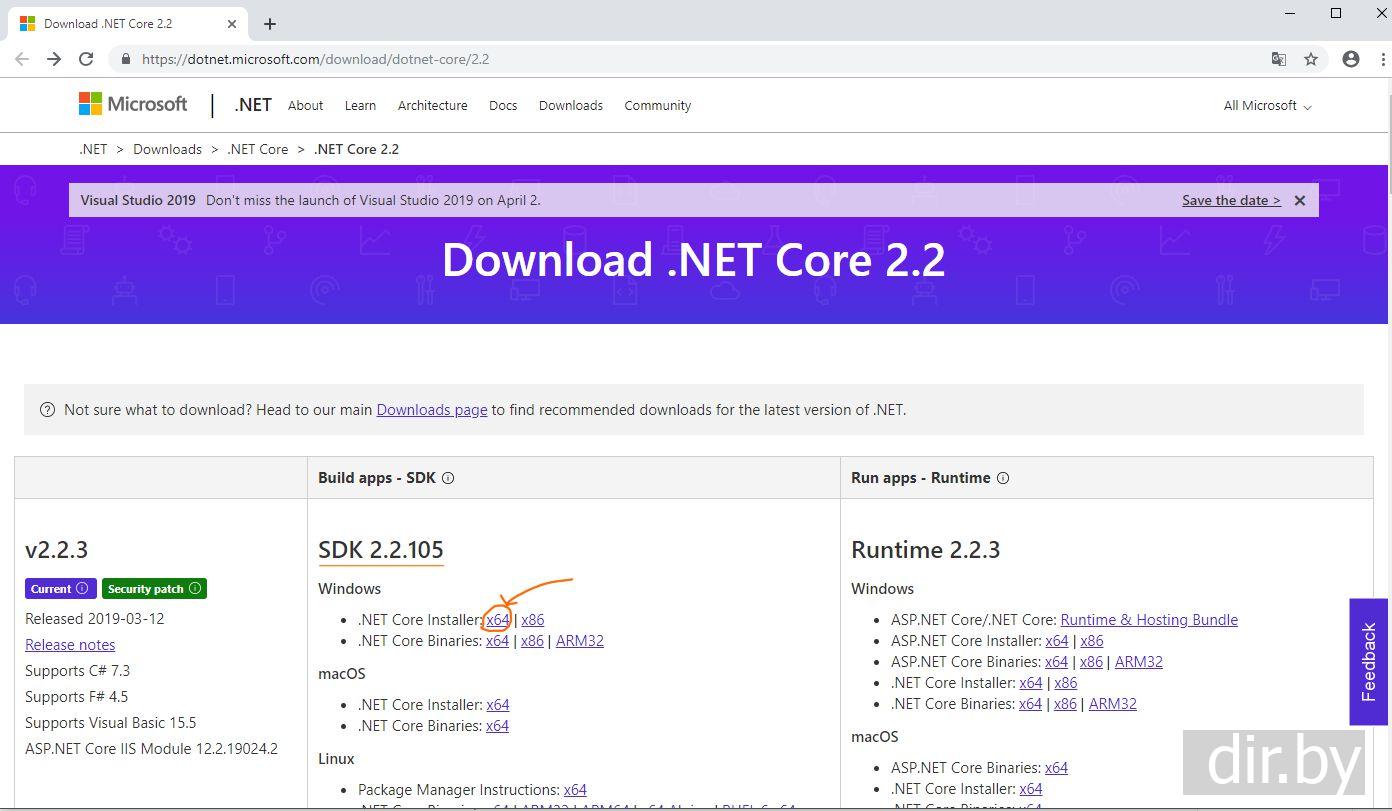Image resolution: width=1392 pixels, height=811 pixels.
Task: Download SDK Windows .NET Core Binaries x86
Action: pos(532,641)
